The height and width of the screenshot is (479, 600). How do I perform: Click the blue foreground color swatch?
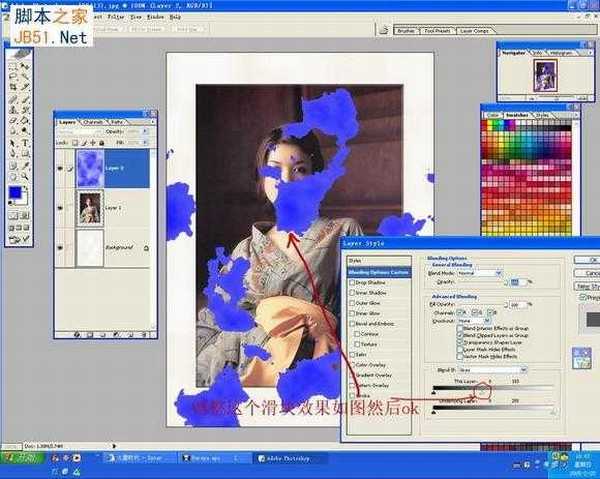click(14, 191)
